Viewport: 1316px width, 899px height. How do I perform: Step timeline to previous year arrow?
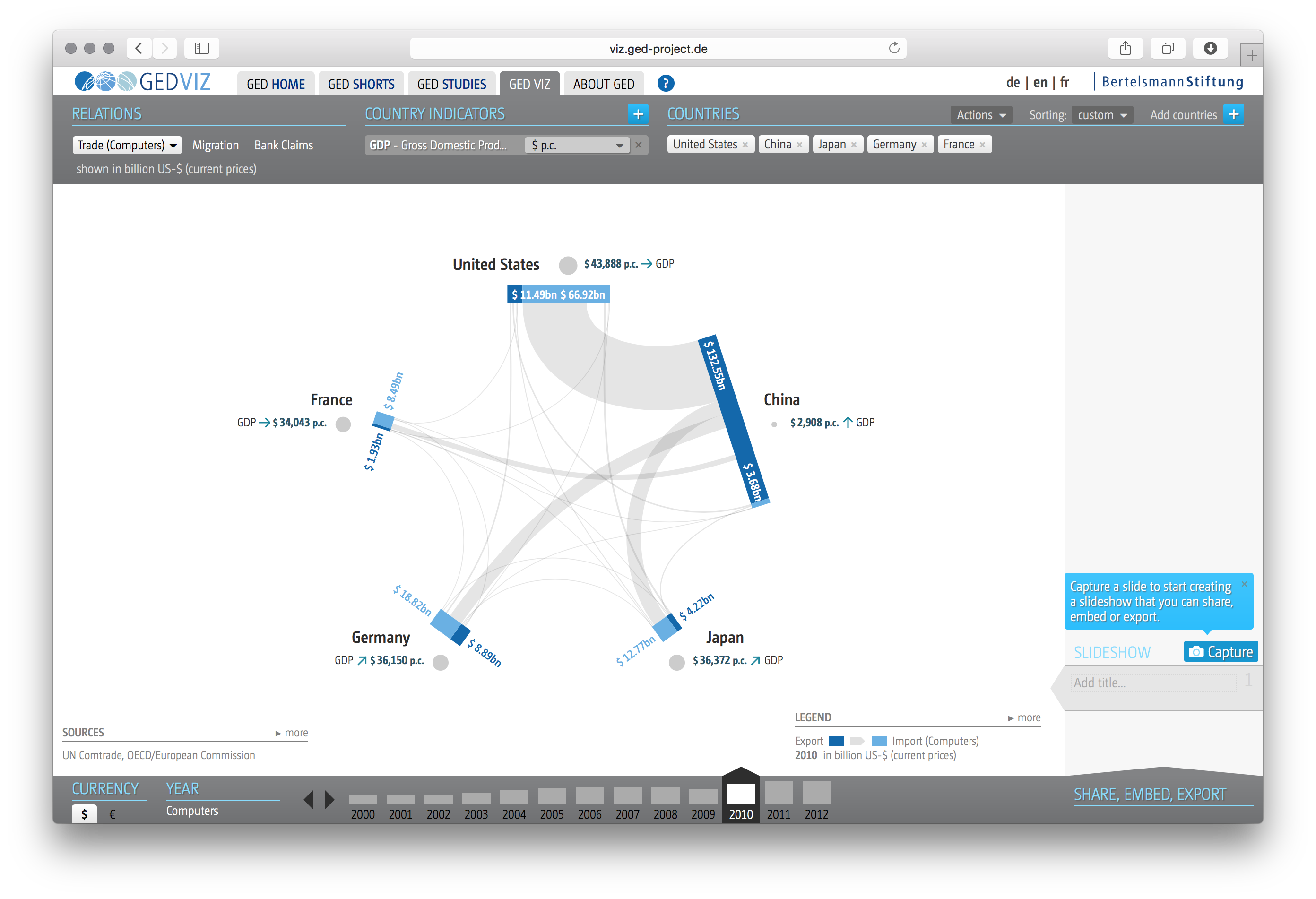tap(309, 799)
